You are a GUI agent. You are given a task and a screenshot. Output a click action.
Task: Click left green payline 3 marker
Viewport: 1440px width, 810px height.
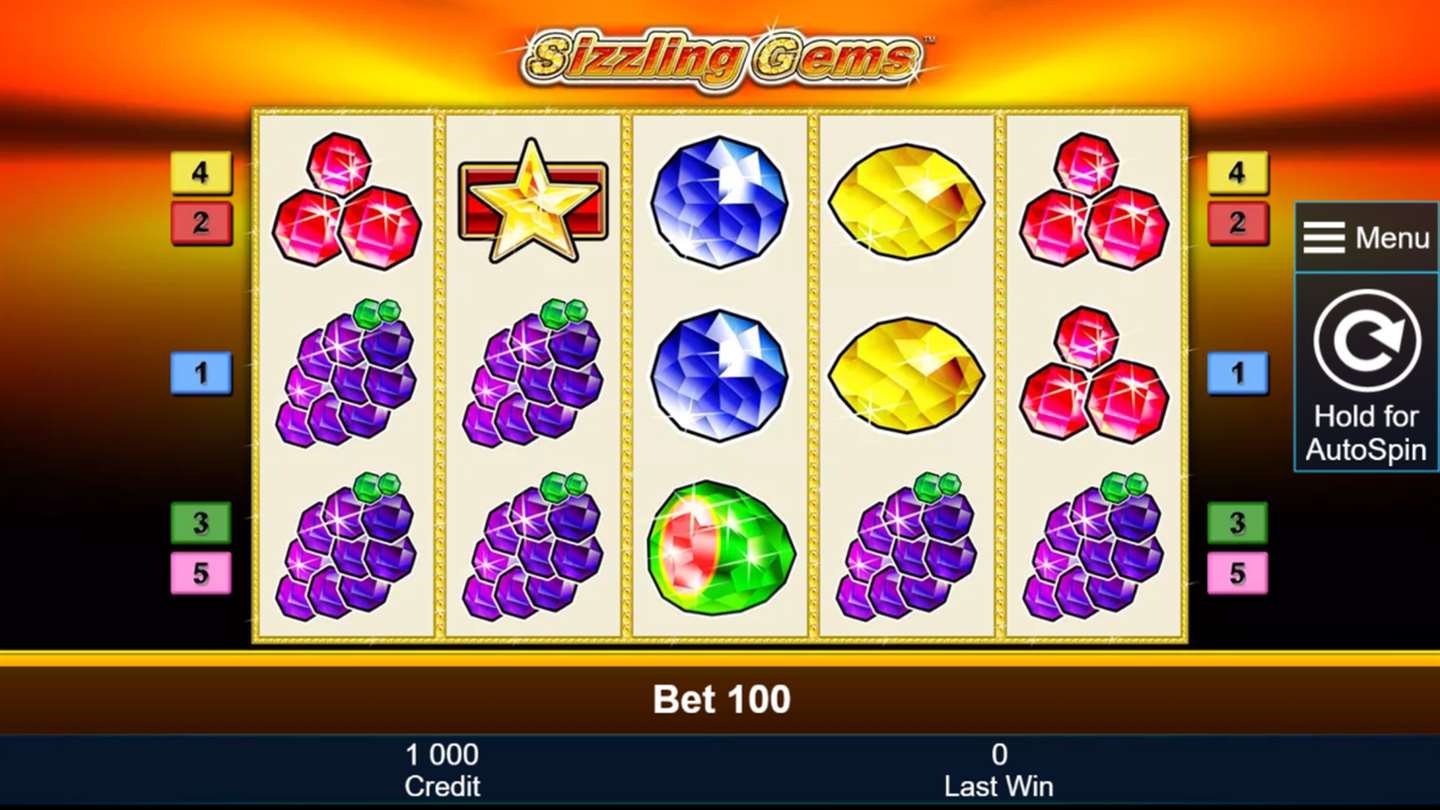click(x=201, y=523)
